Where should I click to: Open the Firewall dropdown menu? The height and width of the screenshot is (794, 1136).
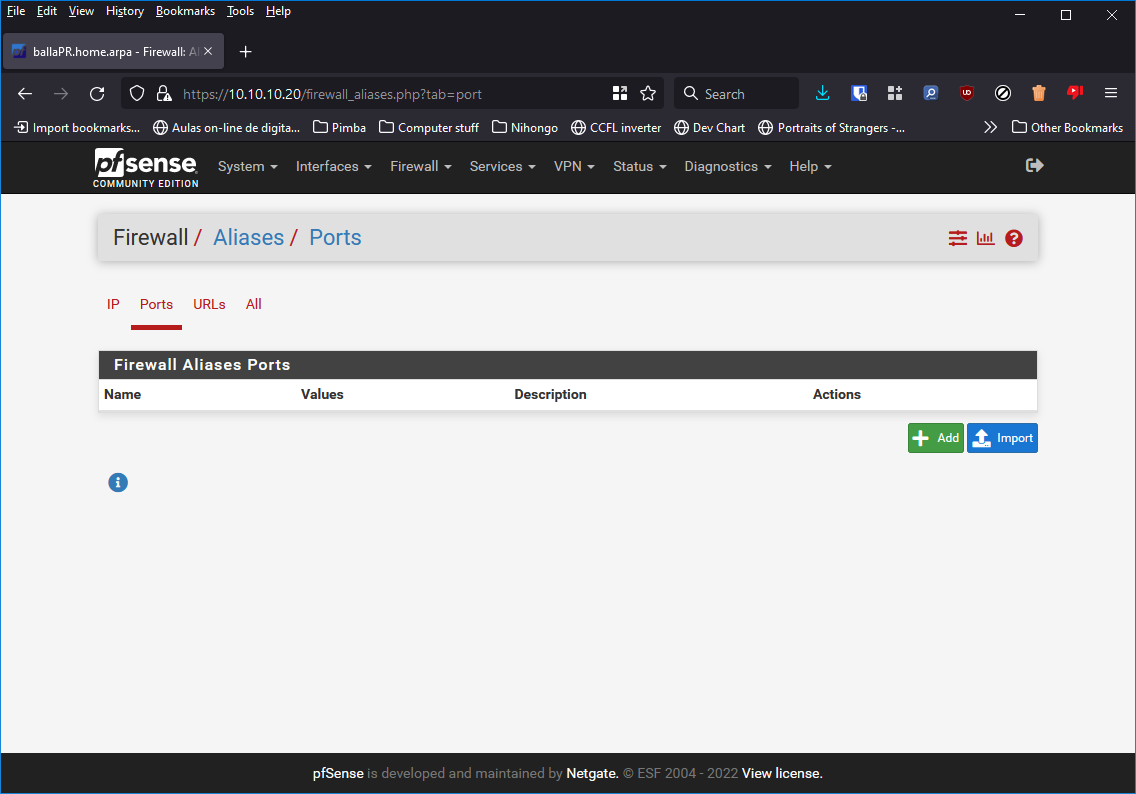click(x=420, y=166)
